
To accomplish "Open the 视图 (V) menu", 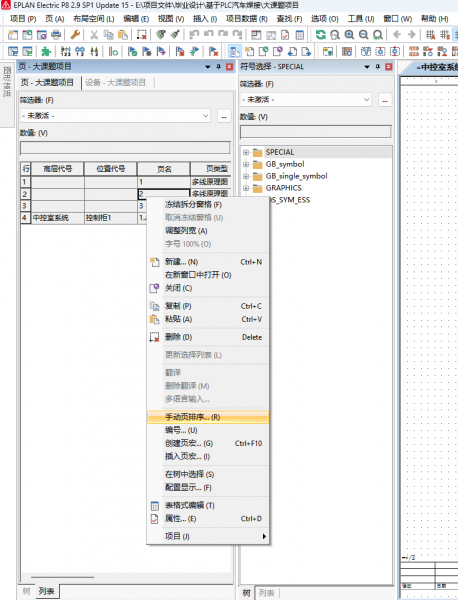I will 171,19.
